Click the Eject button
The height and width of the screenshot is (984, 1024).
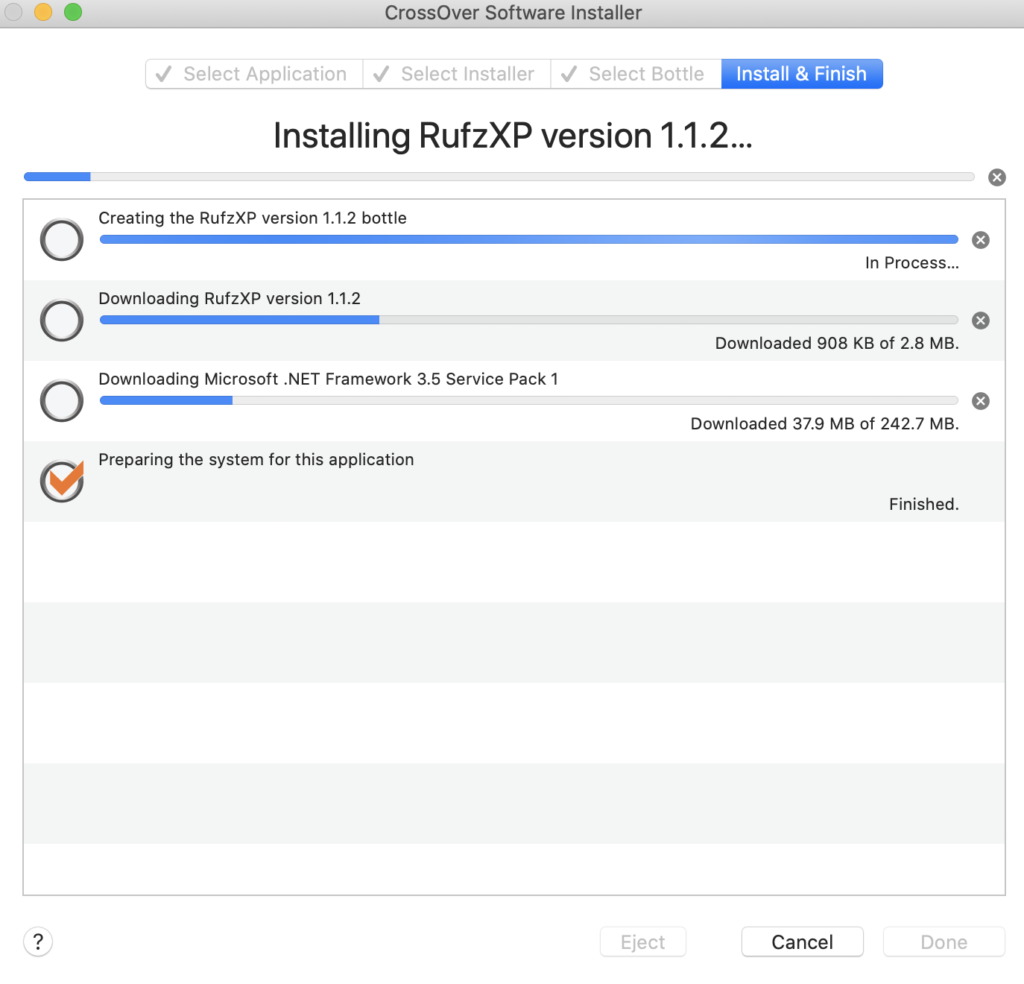[x=643, y=942]
